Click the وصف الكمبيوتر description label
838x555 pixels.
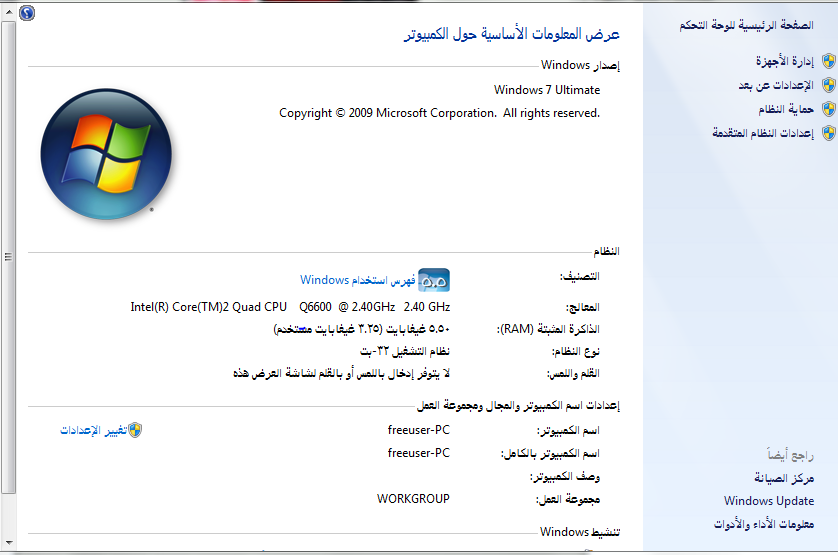click(565, 476)
